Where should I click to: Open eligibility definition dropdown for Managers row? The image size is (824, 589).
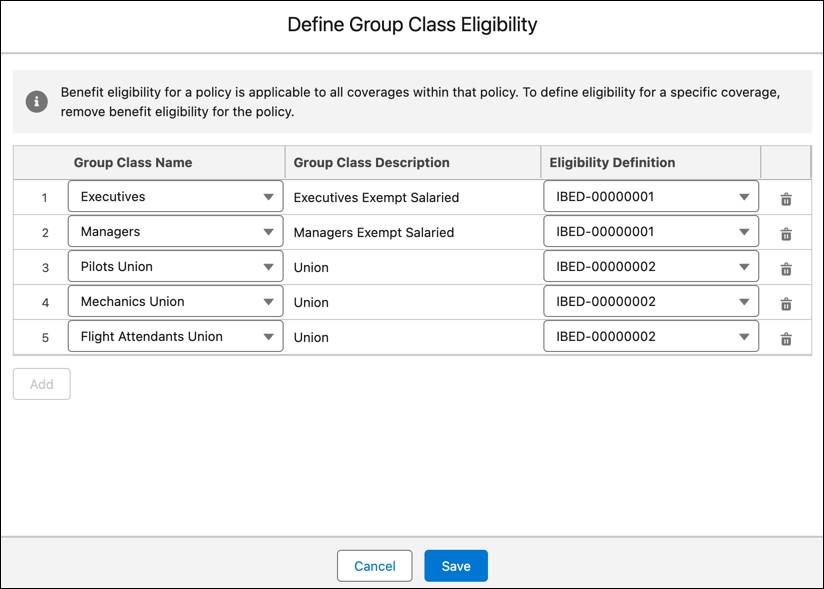coord(651,231)
